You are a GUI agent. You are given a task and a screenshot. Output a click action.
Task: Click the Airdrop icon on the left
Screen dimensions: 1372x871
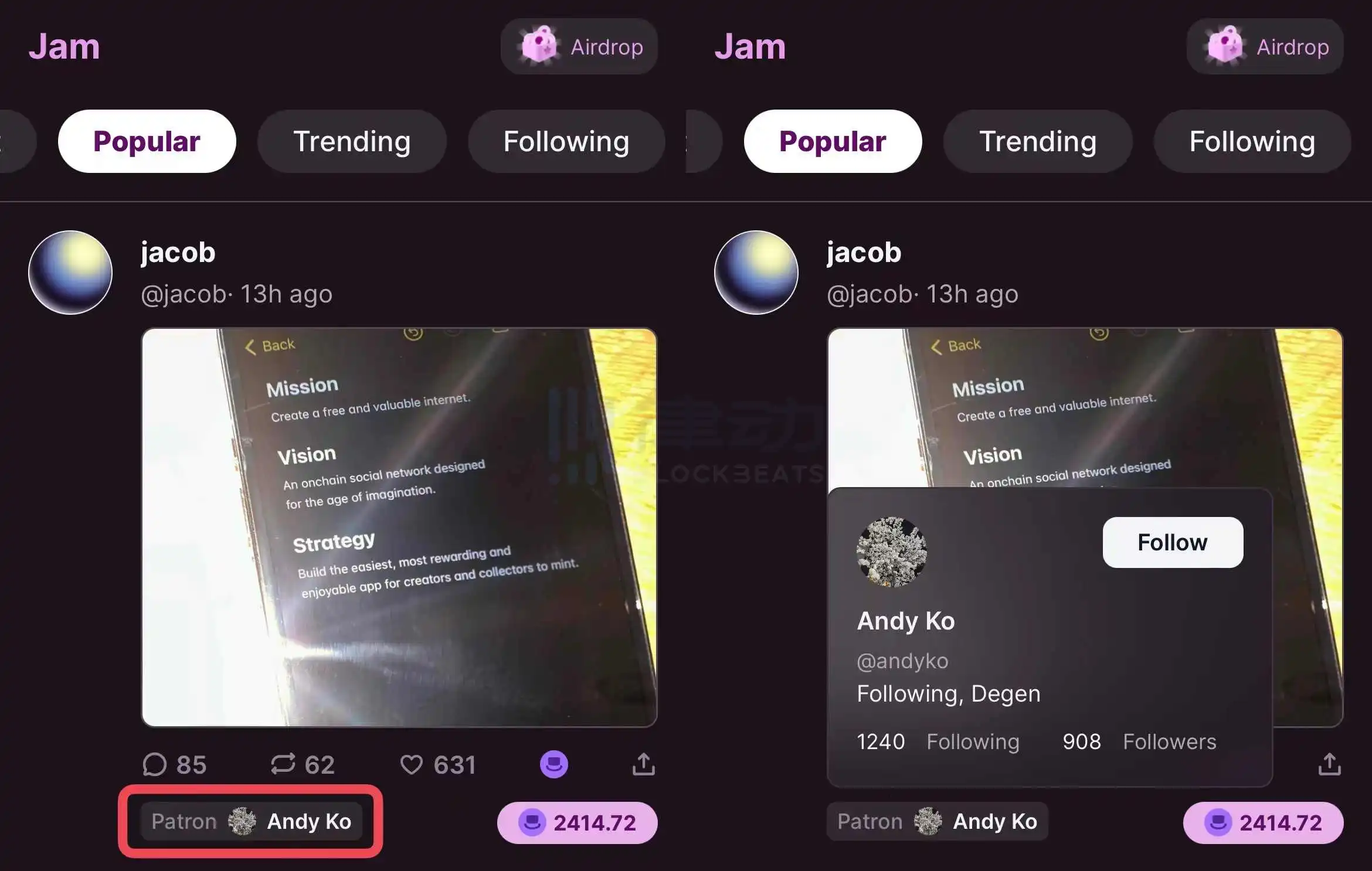tap(536, 46)
